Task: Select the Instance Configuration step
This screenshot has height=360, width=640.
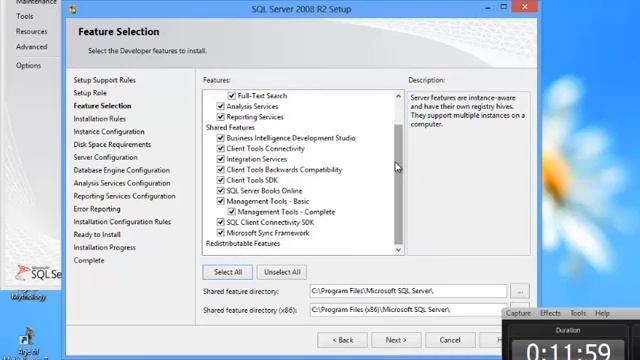Action: click(x=109, y=131)
